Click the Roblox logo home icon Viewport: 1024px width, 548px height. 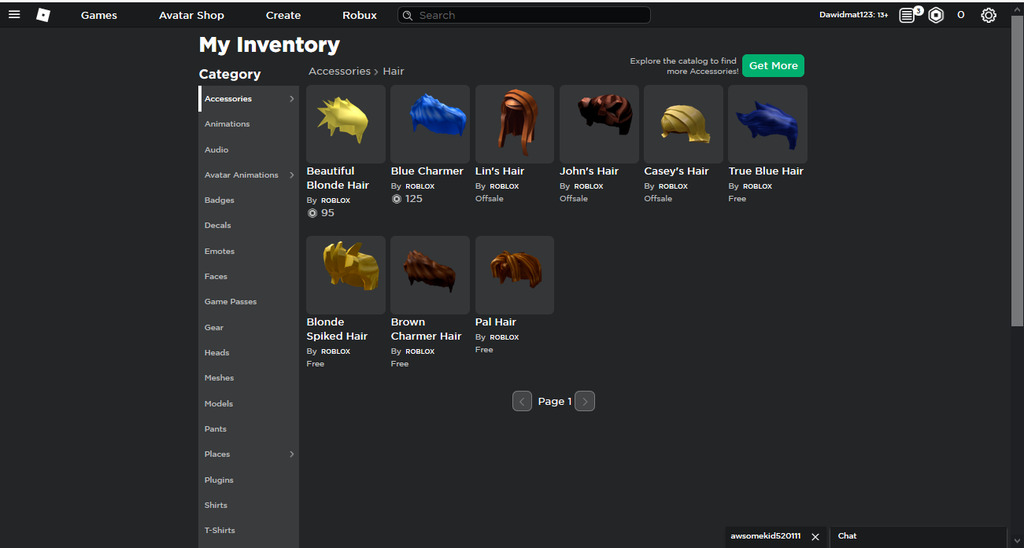click(43, 14)
